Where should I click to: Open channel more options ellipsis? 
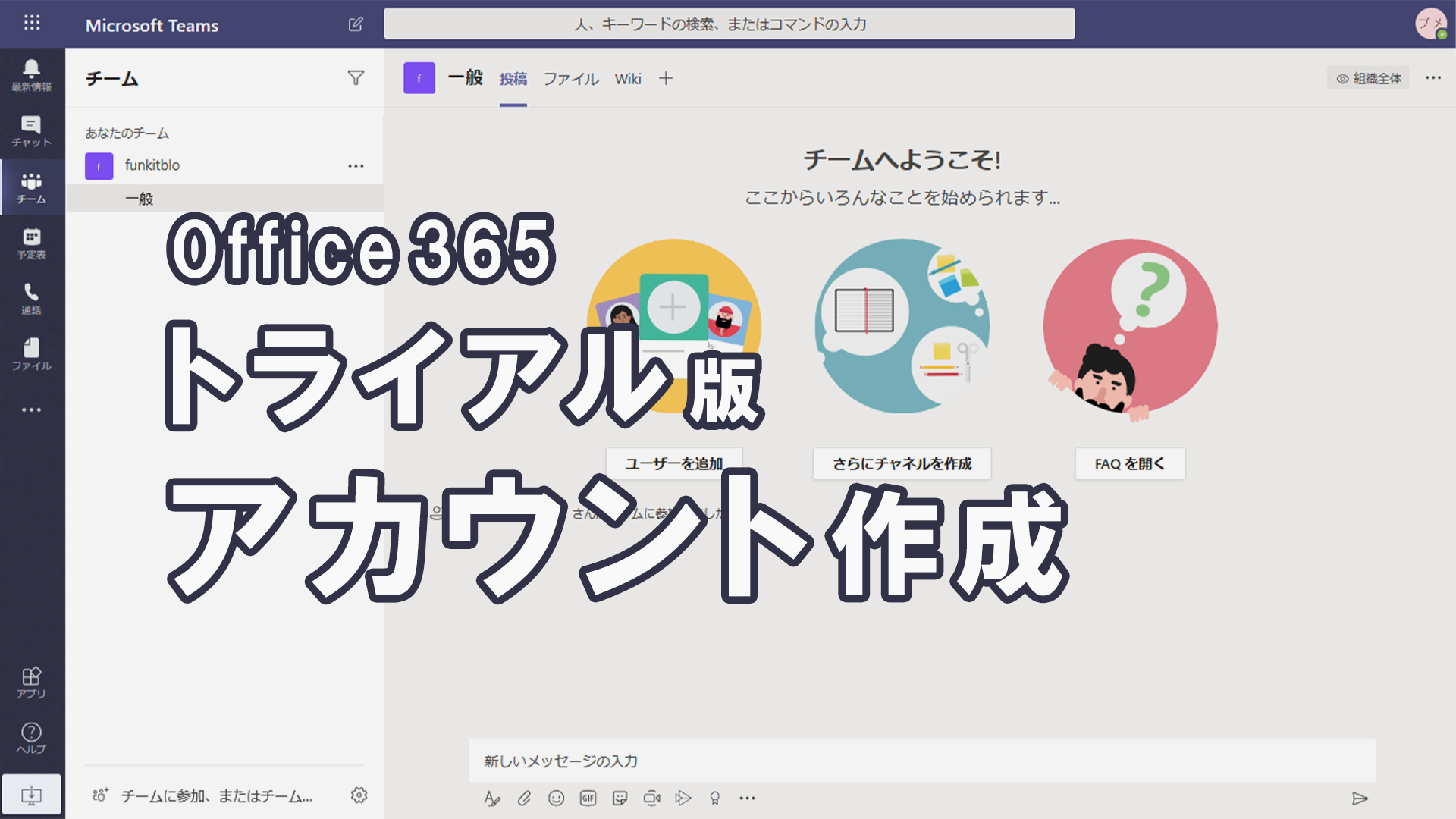click(x=1432, y=77)
